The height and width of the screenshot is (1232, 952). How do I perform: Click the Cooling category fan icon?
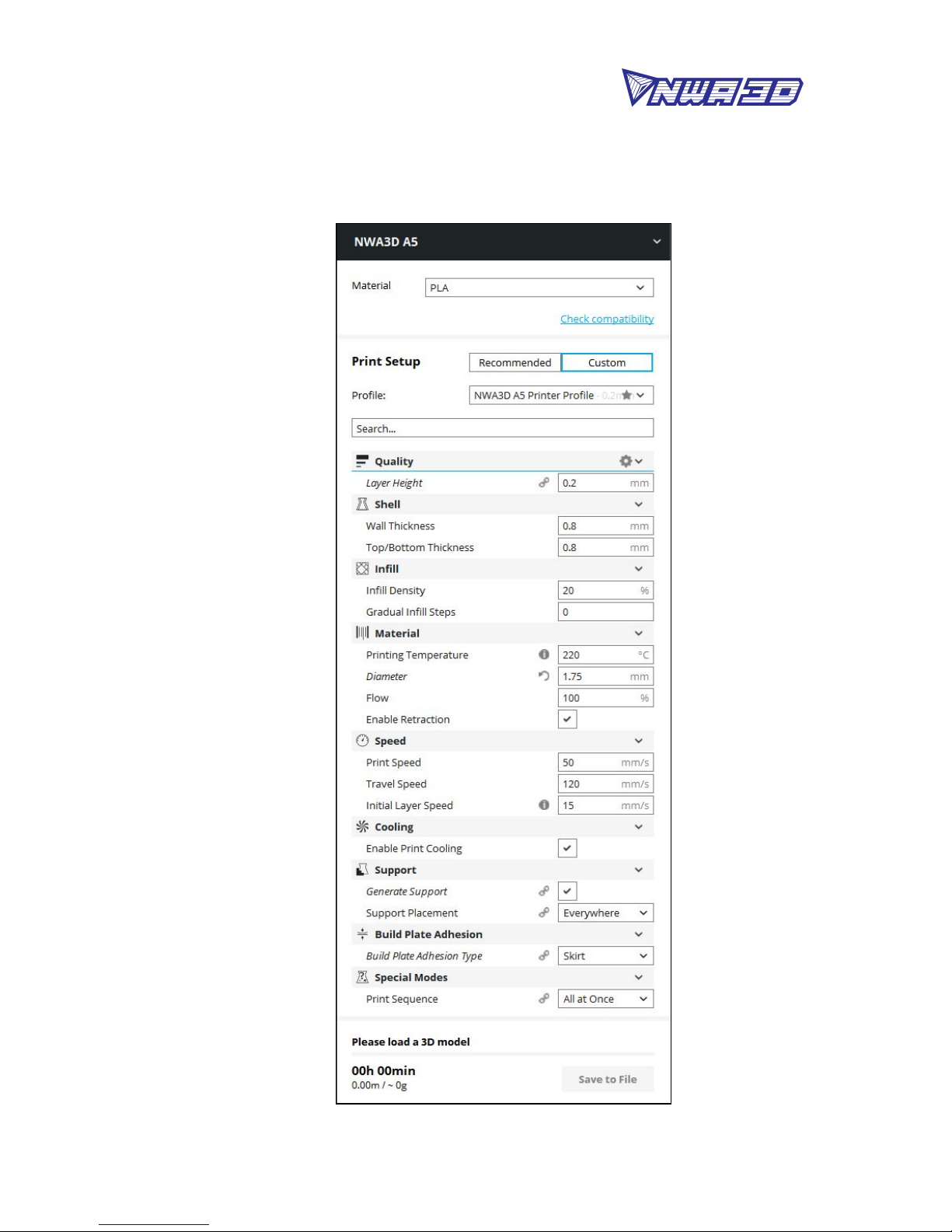coord(362,827)
